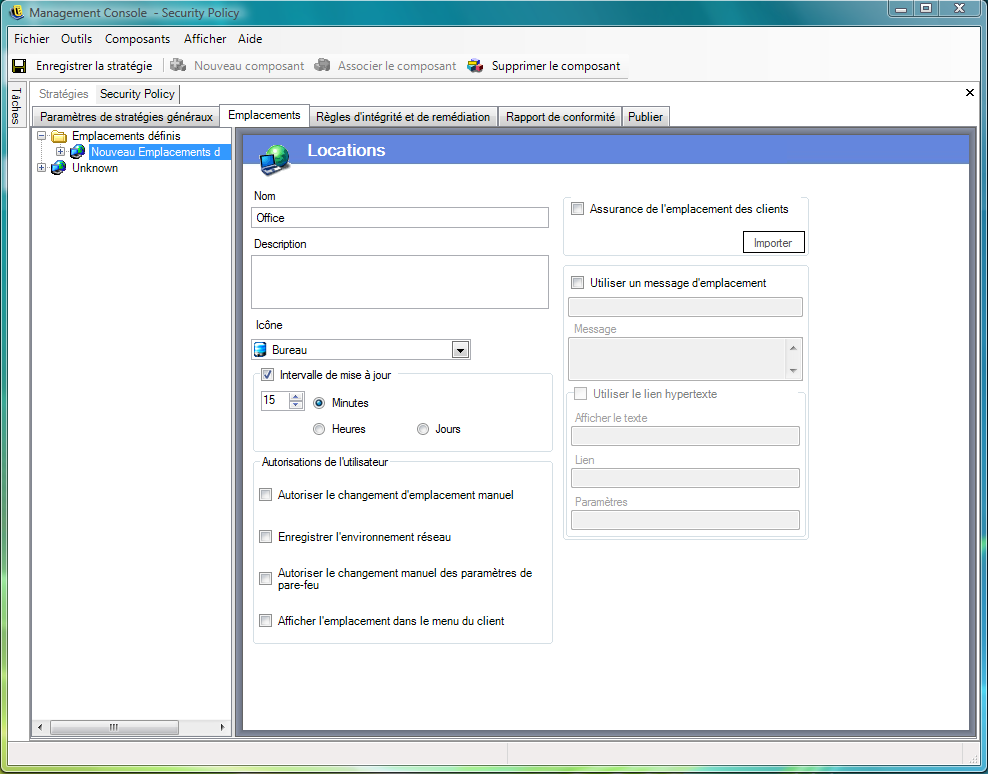Check Autoriser le changement manuel des paramètres de pare-feu

click(266, 579)
